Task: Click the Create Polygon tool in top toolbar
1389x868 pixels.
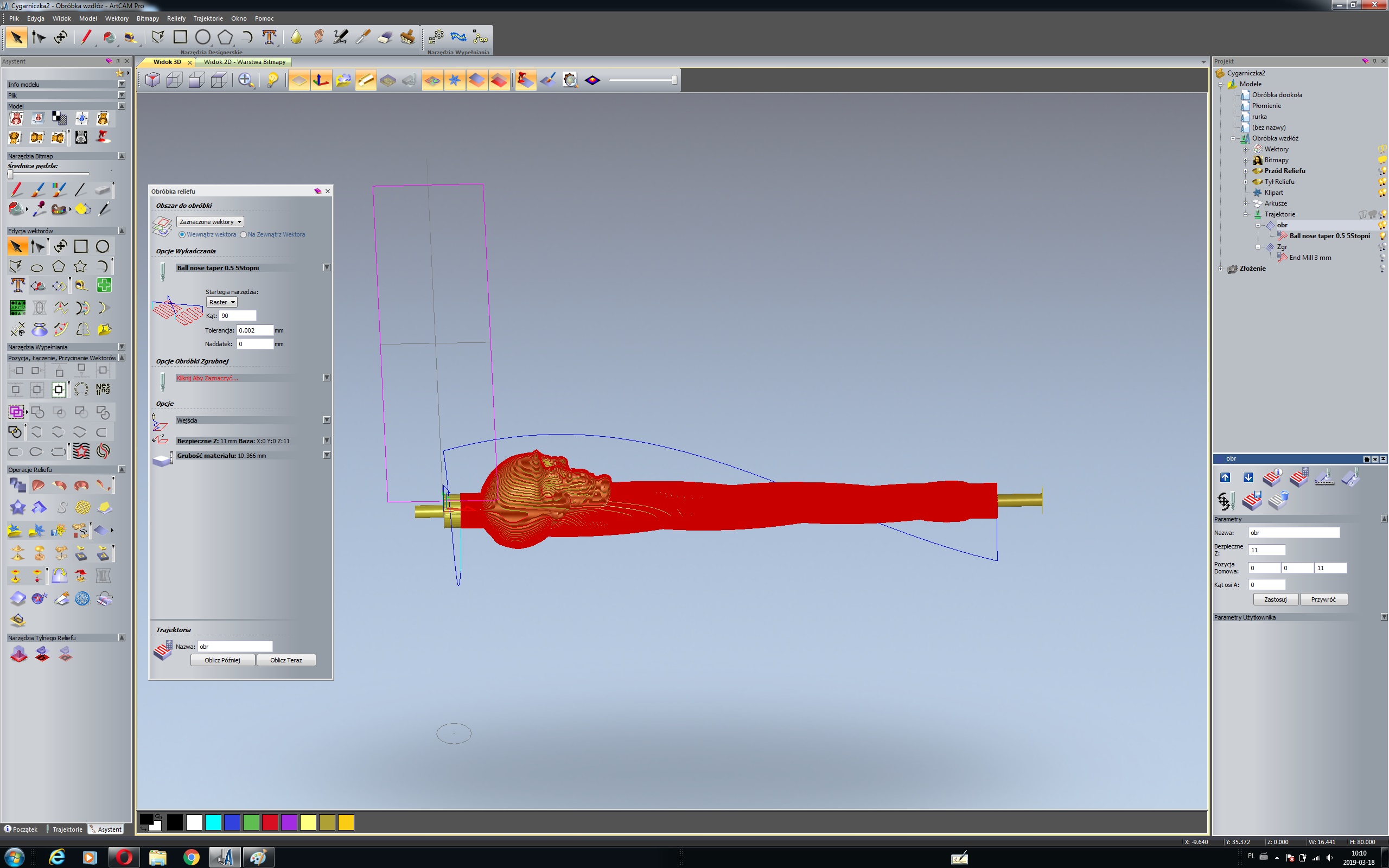Action: coord(225,37)
